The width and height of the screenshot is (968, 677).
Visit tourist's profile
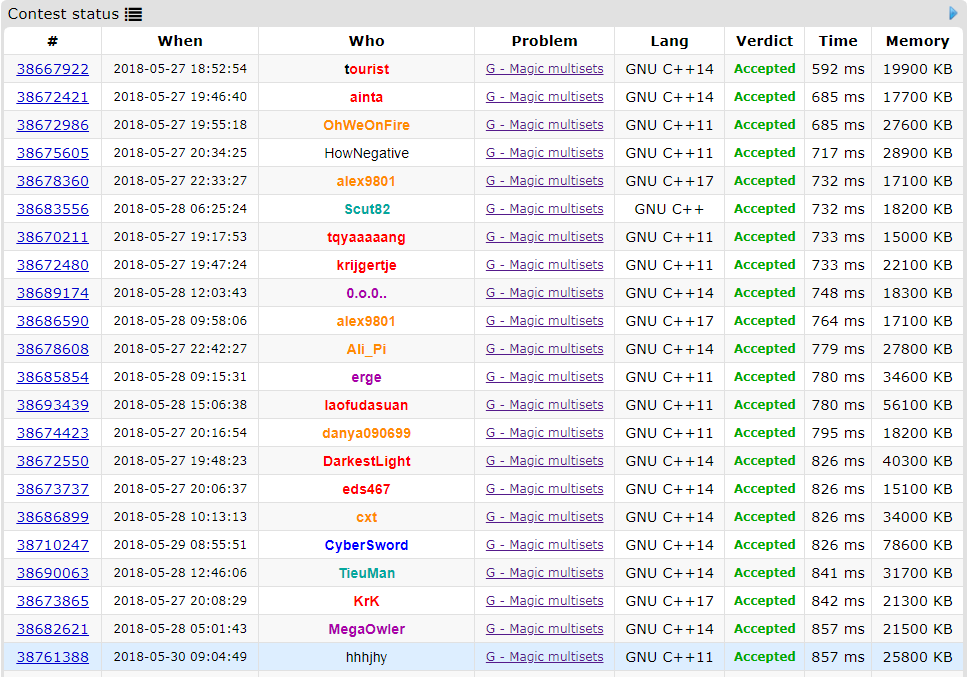[367, 69]
